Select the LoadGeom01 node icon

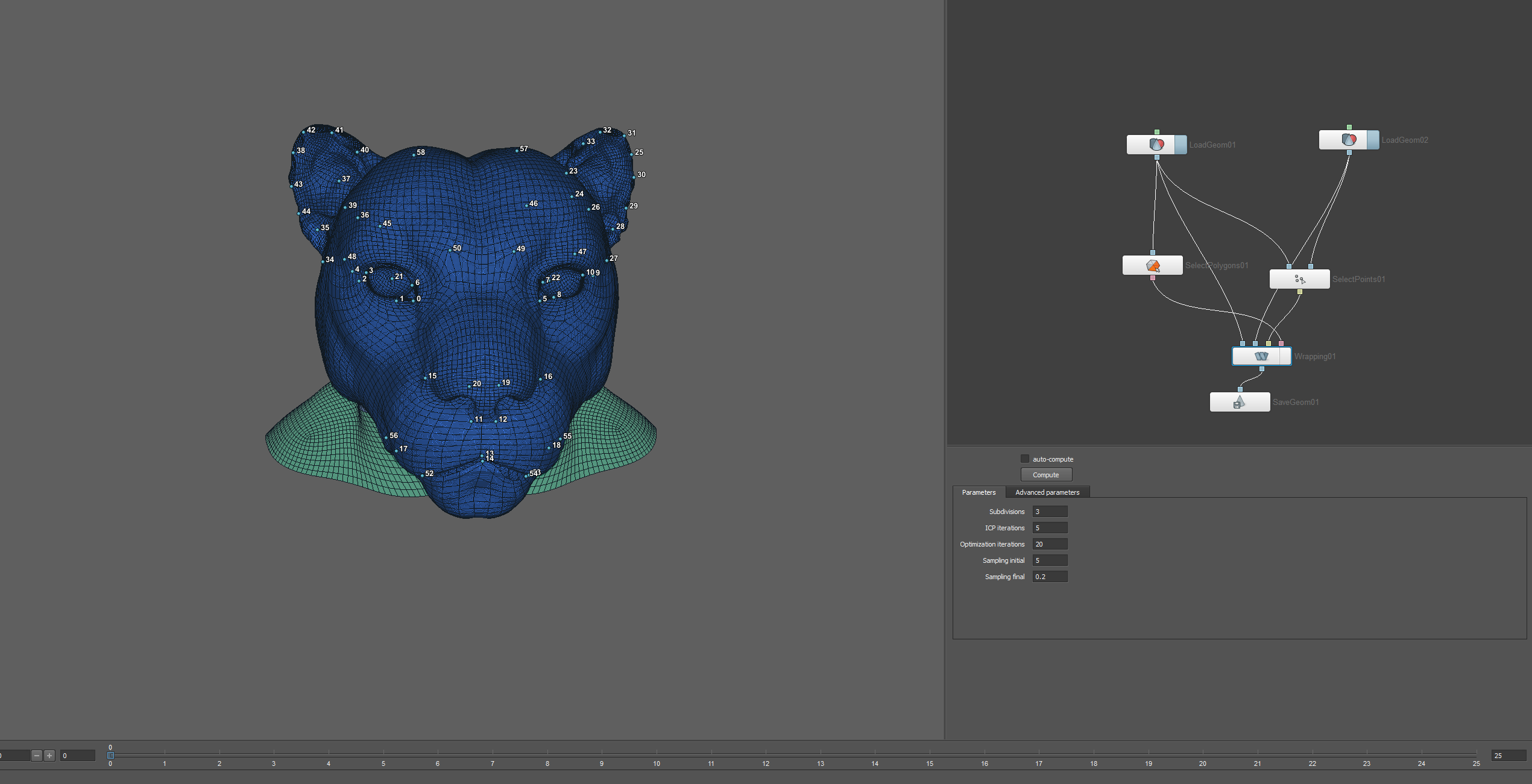[1156, 145]
